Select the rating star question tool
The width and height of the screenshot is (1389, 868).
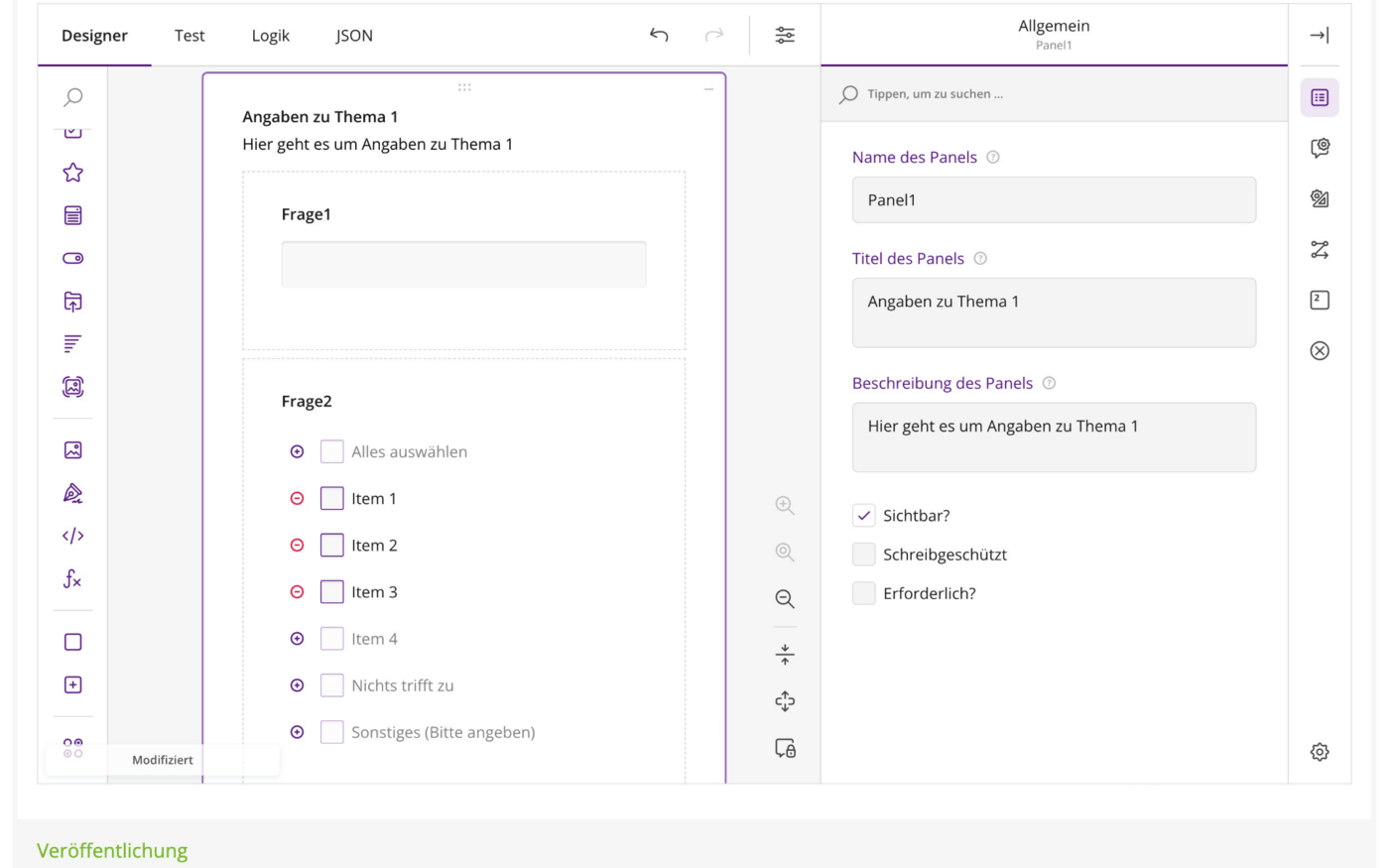pyautogui.click(x=72, y=173)
